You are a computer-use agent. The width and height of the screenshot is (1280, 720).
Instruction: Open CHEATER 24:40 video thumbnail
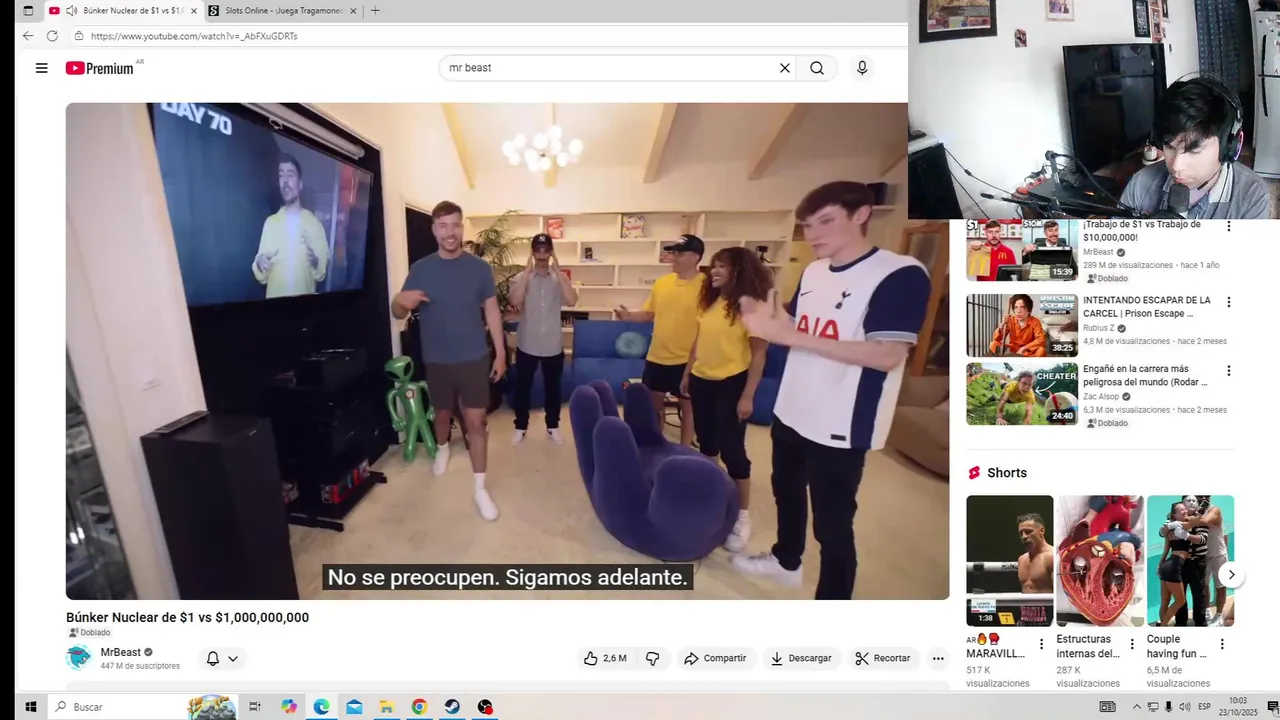(x=1022, y=394)
